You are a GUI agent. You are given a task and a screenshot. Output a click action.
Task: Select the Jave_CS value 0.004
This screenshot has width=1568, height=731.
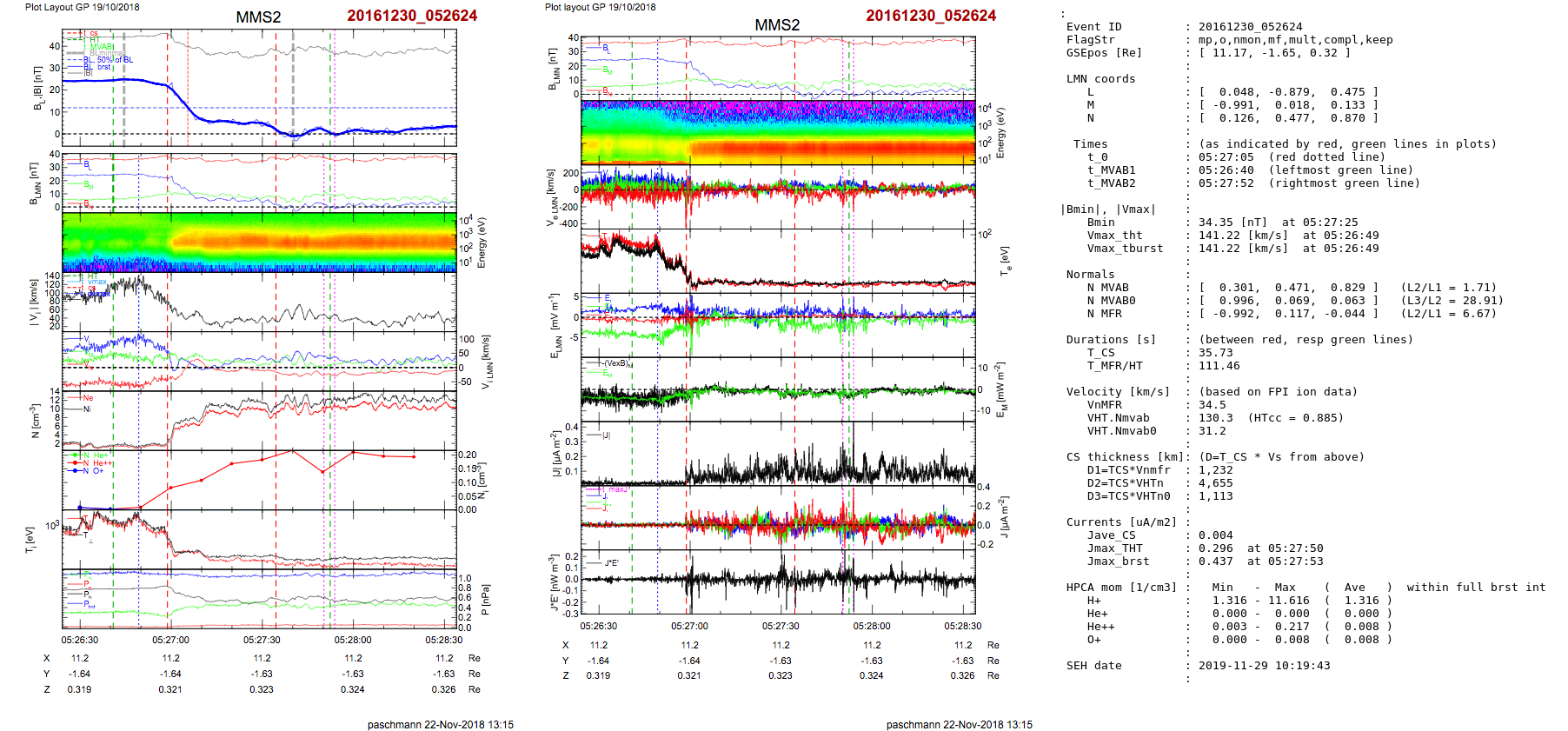pyautogui.click(x=1216, y=535)
